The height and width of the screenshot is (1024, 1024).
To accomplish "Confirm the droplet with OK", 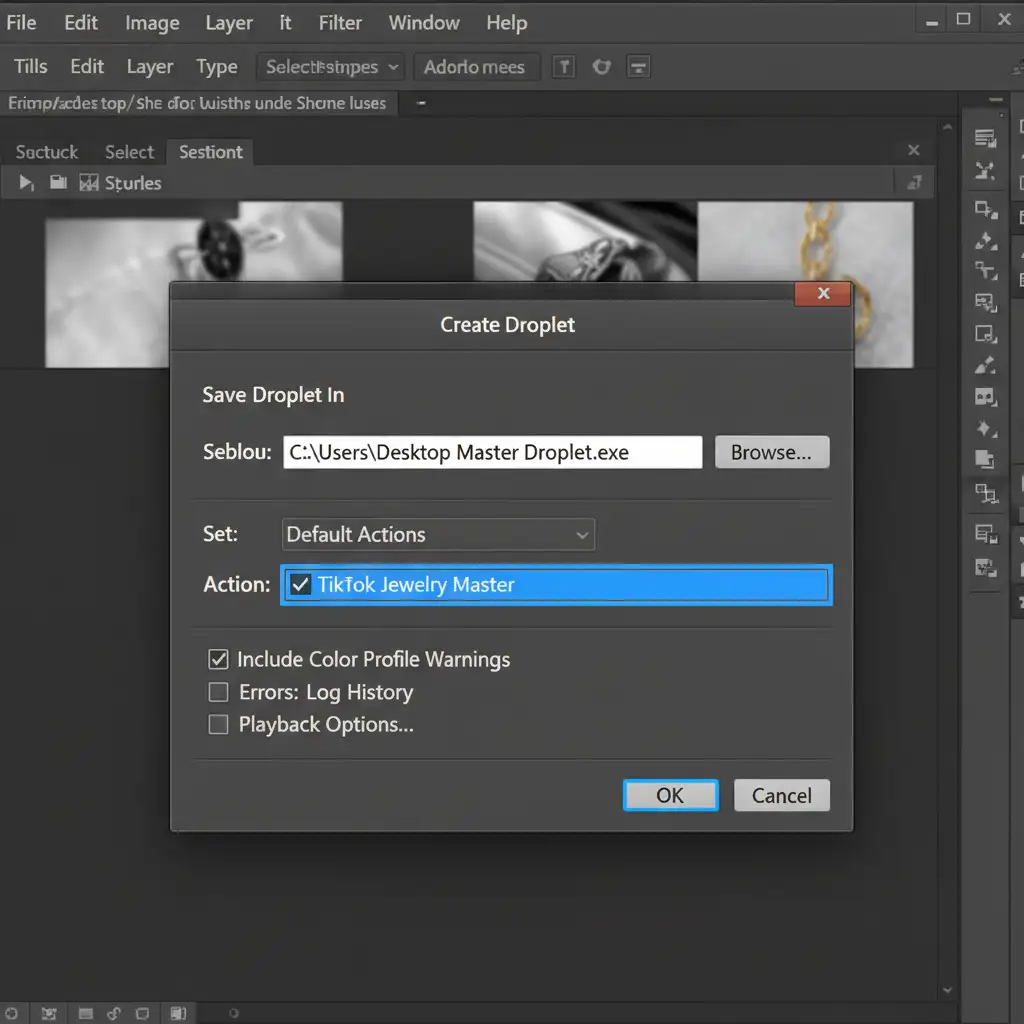I will coord(671,795).
